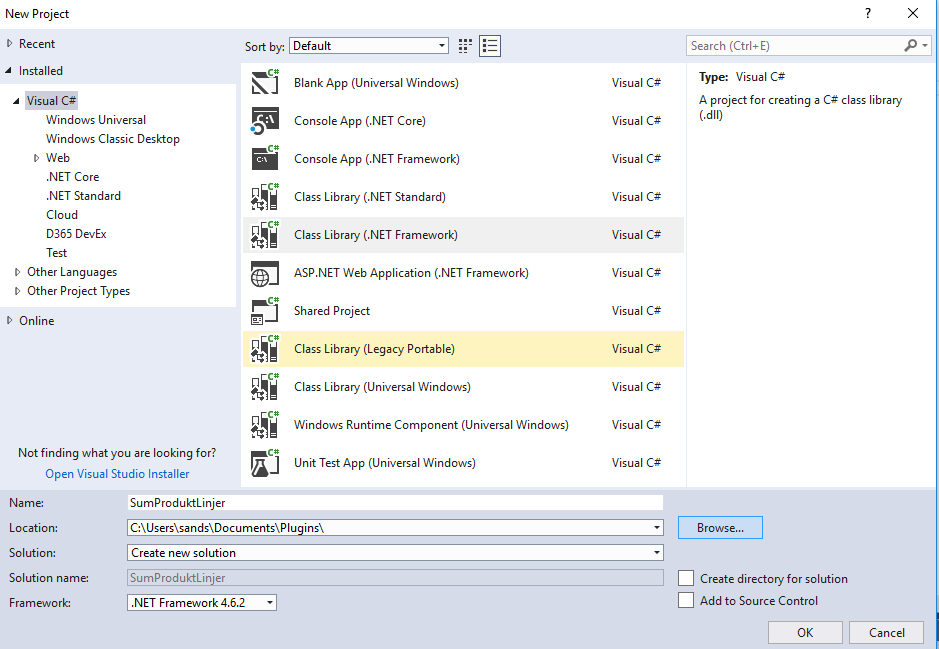
Task: Open the search options dropdown arrow
Action: click(x=925, y=46)
